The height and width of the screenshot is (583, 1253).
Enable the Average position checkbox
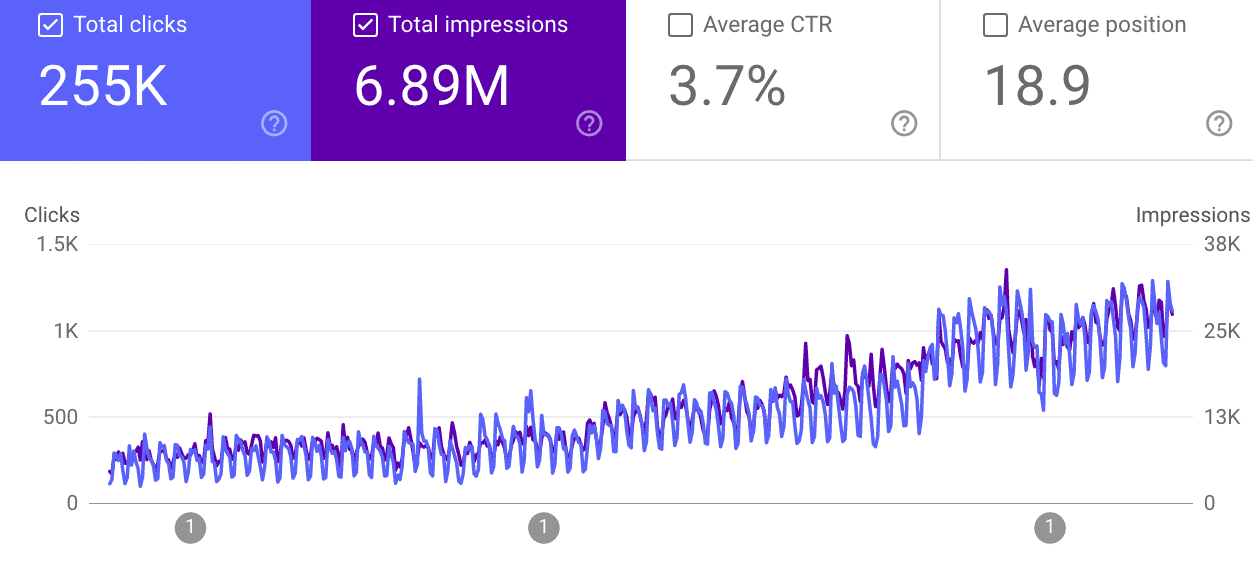tap(995, 25)
